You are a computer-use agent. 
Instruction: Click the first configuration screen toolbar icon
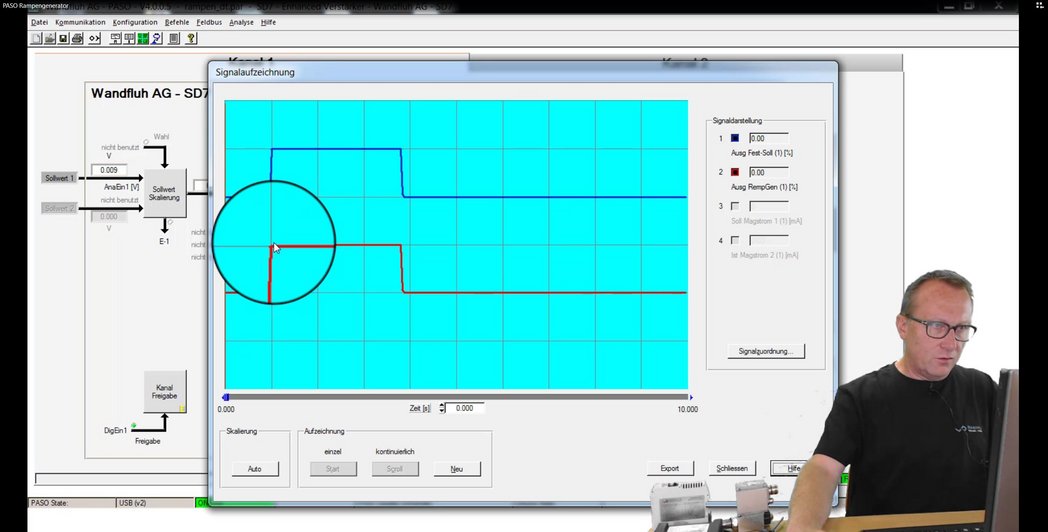click(x=116, y=39)
